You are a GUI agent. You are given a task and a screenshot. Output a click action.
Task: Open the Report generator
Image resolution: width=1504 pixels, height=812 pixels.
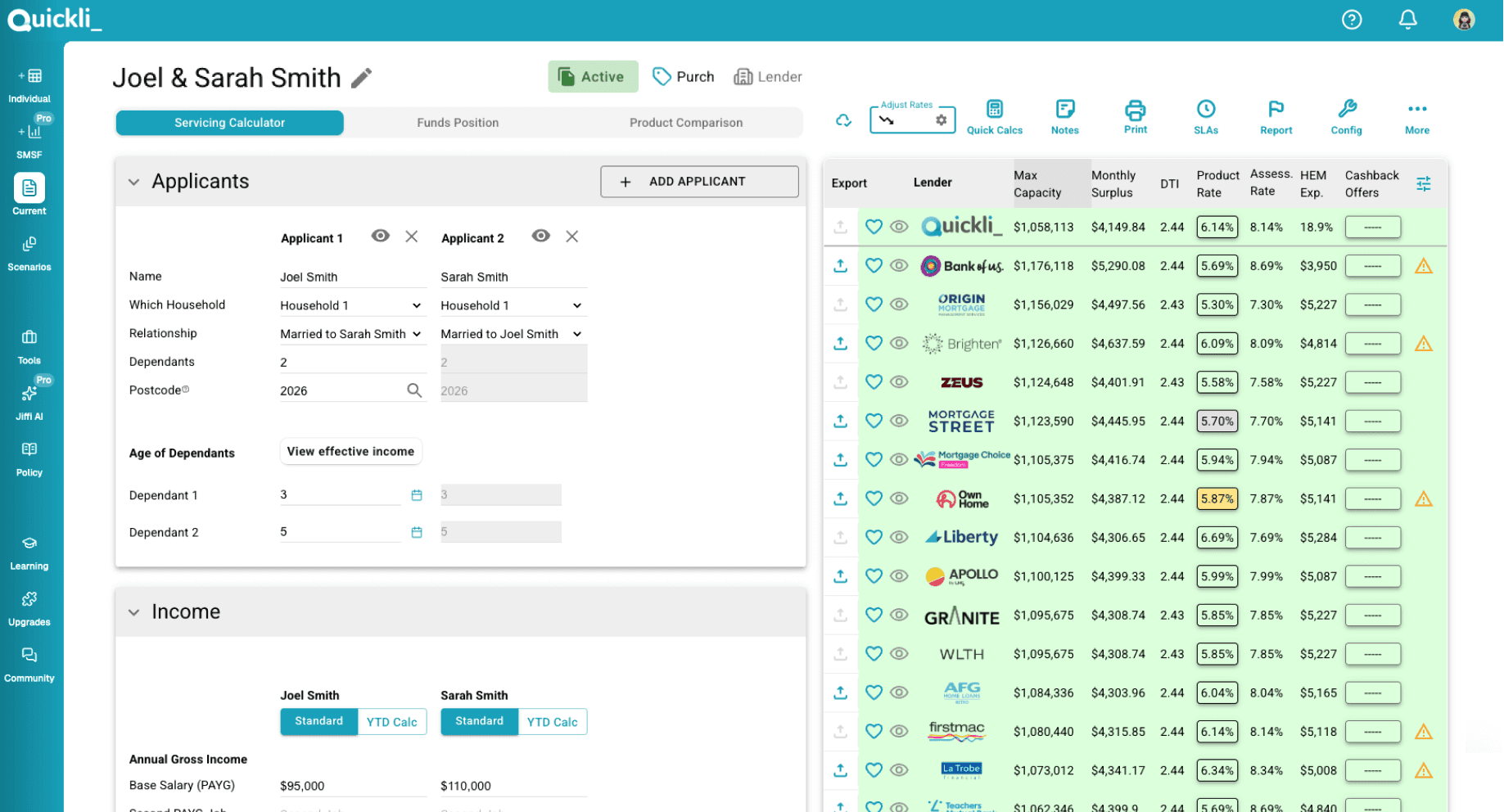point(1275,116)
